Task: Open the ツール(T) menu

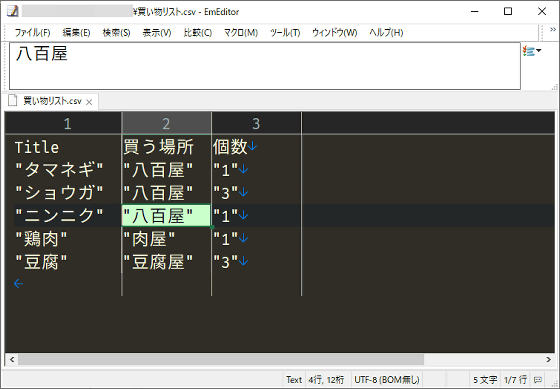Action: point(285,33)
